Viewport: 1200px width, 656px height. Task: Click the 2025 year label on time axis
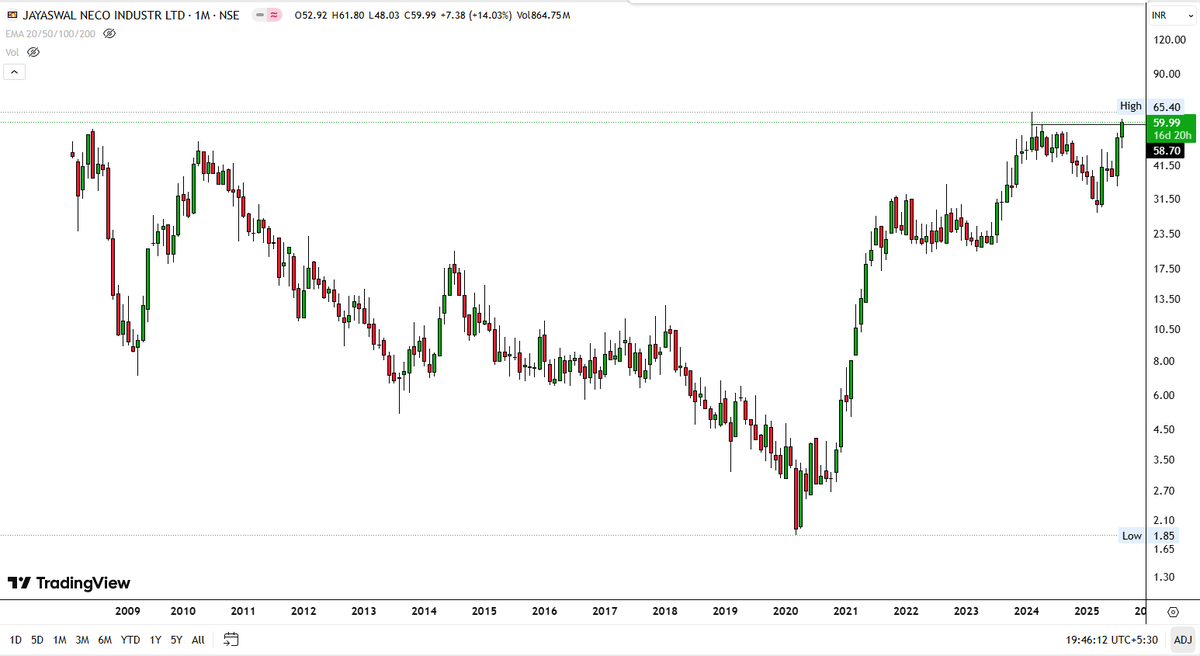point(1086,610)
